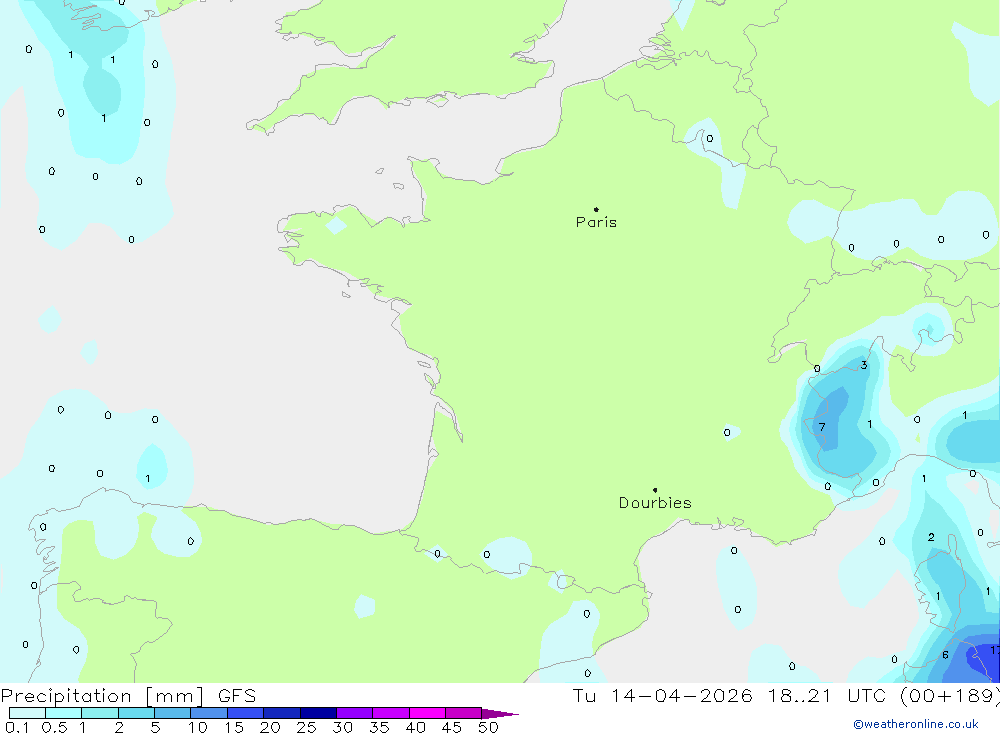The width and height of the screenshot is (1000, 733).
Task: Click the '(00+189)' forecast offset text
Action: (x=950, y=696)
